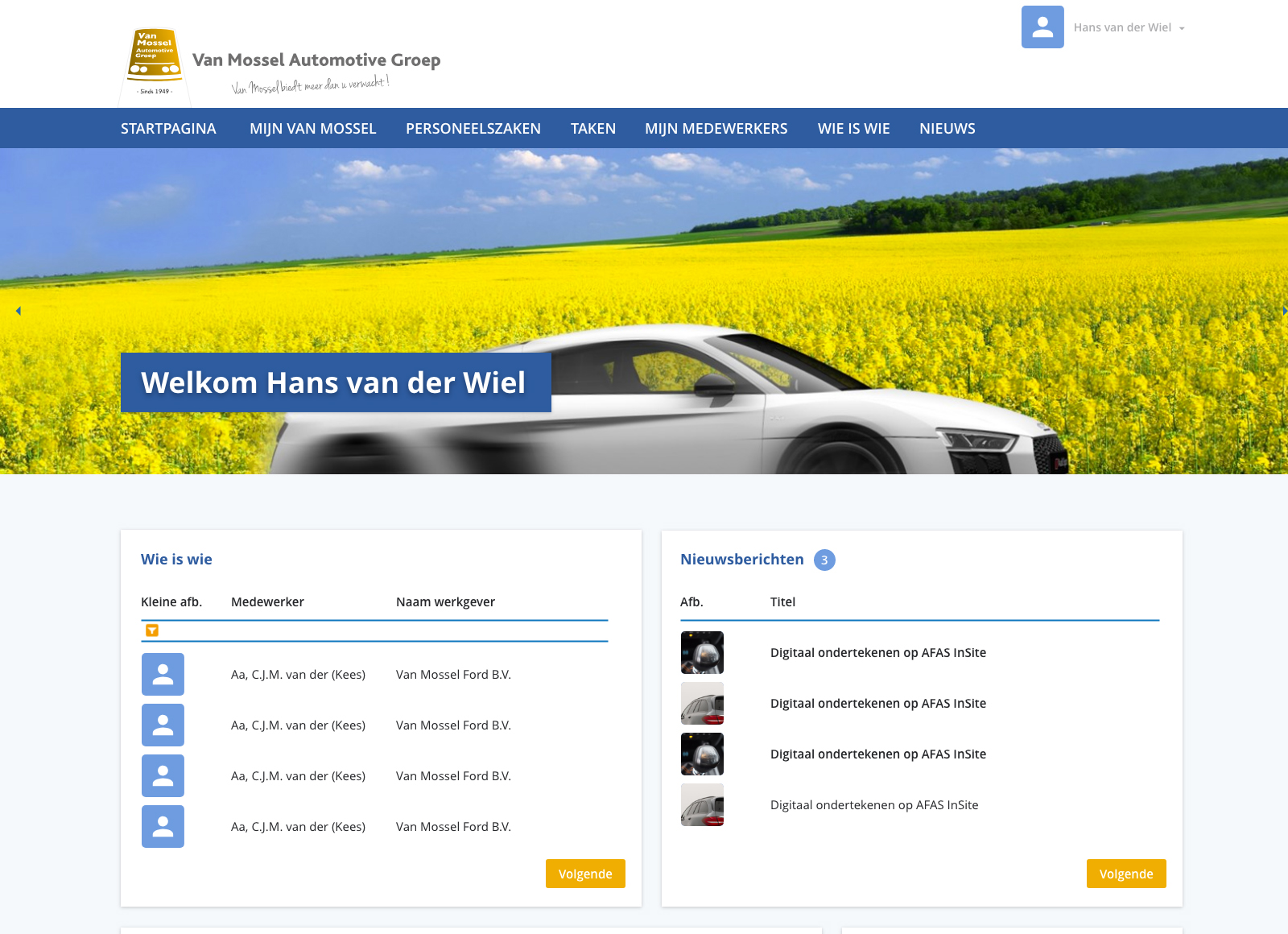The width and height of the screenshot is (1288, 934).
Task: Show previous banner slide with left arrow
Action: [18, 311]
